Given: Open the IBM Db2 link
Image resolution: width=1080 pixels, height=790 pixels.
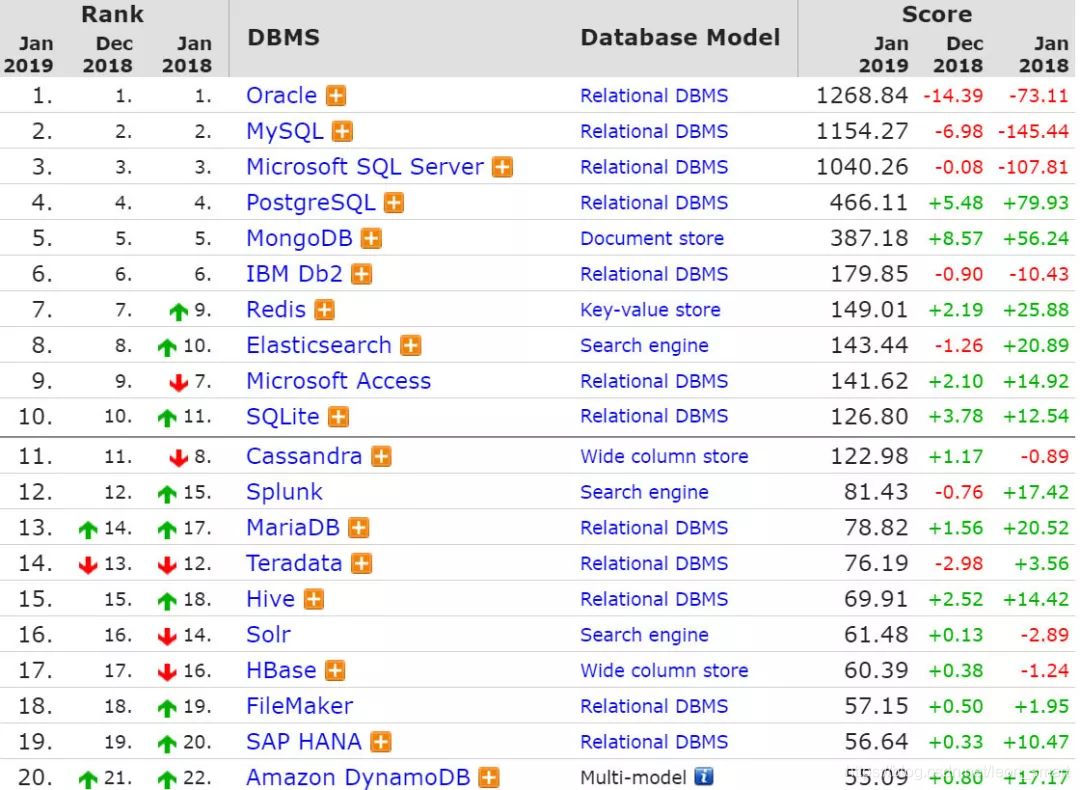Looking at the screenshot, I should tap(294, 275).
